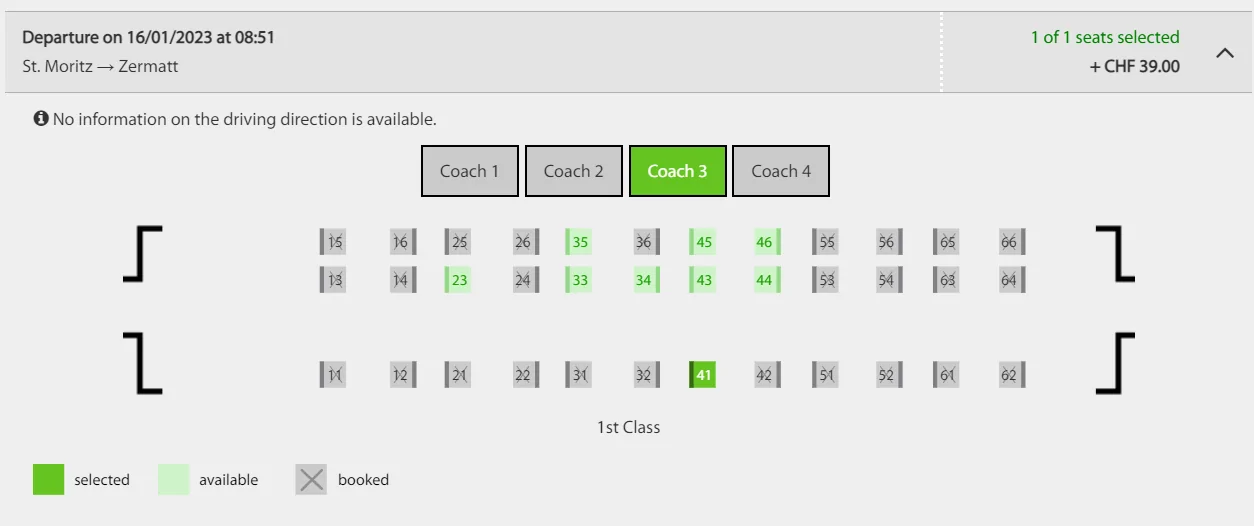Deselect the selected seat 41
This screenshot has width=1254, height=526.
[x=703, y=375]
